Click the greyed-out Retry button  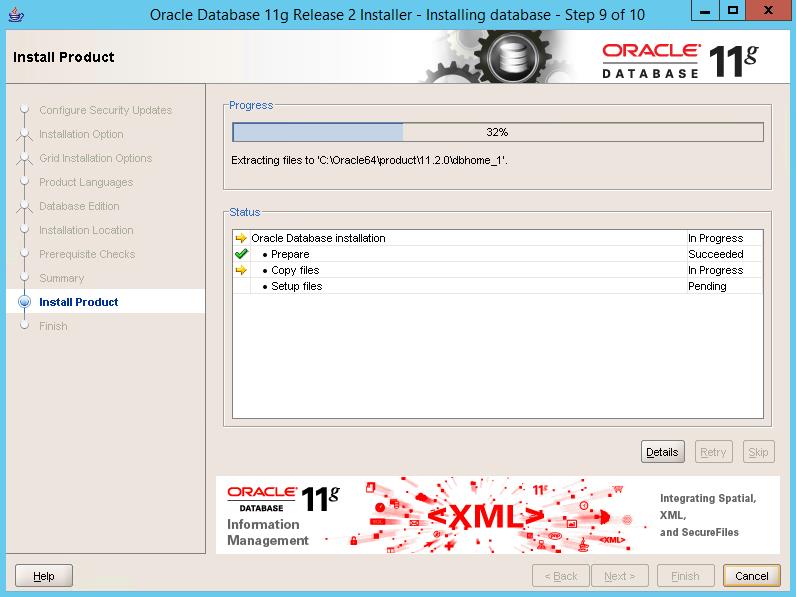tap(713, 452)
